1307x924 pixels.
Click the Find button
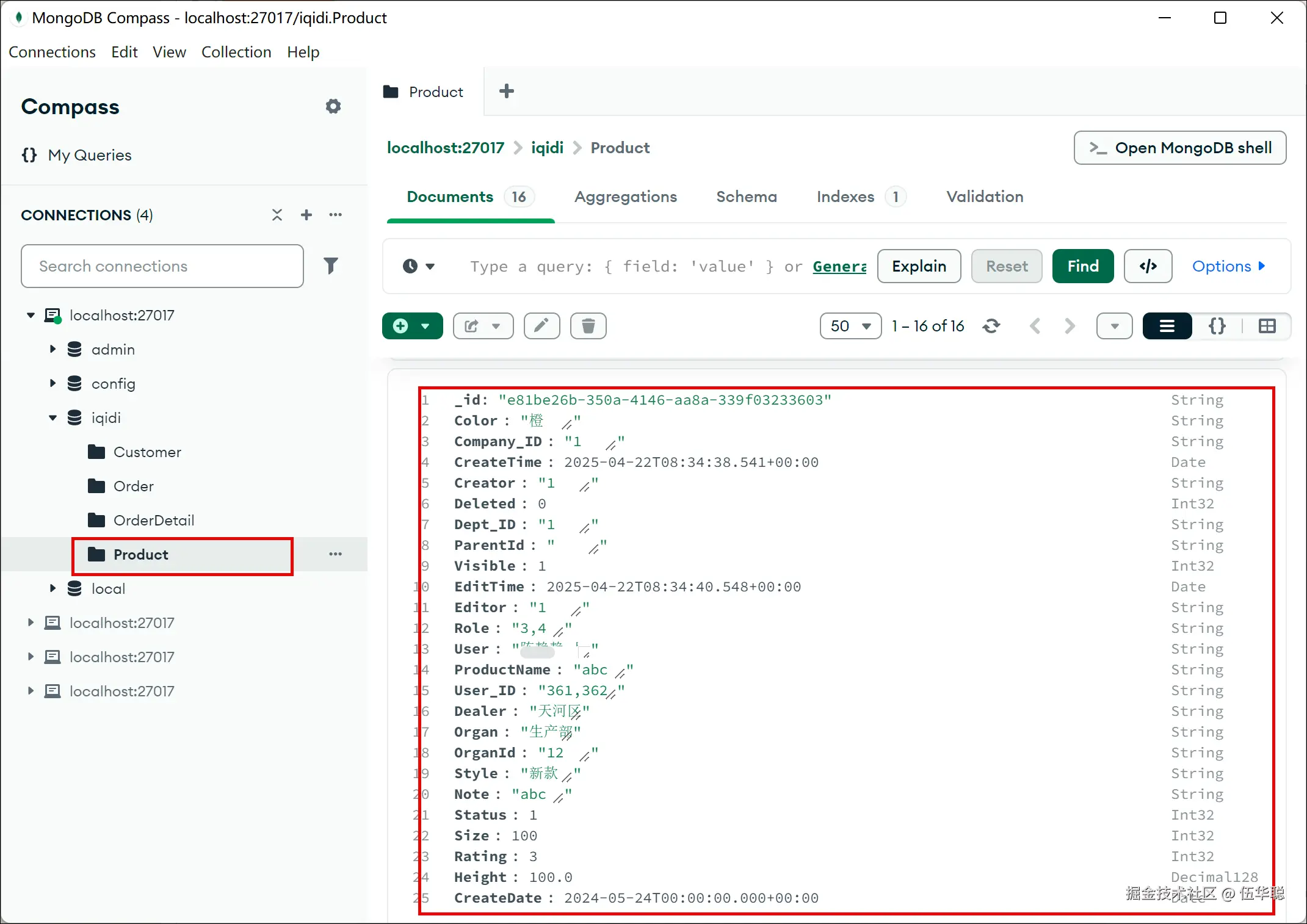pos(1082,266)
